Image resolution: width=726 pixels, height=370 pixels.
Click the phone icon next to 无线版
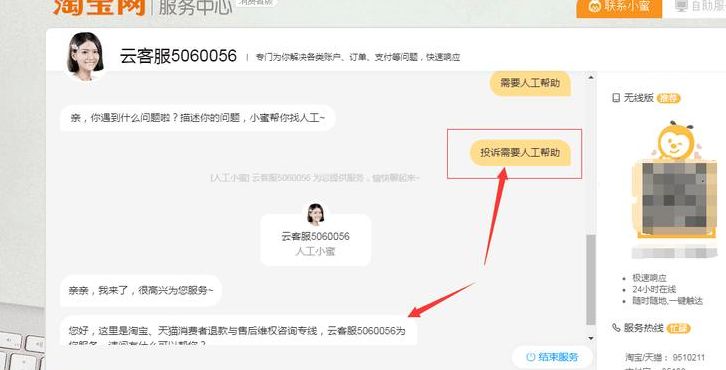(616, 98)
